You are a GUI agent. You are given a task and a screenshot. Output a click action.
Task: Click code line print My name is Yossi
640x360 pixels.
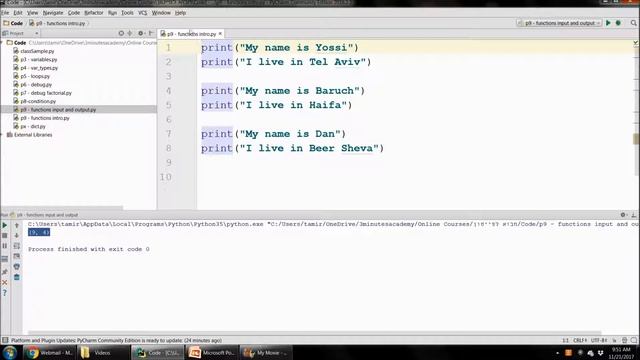click(280, 48)
